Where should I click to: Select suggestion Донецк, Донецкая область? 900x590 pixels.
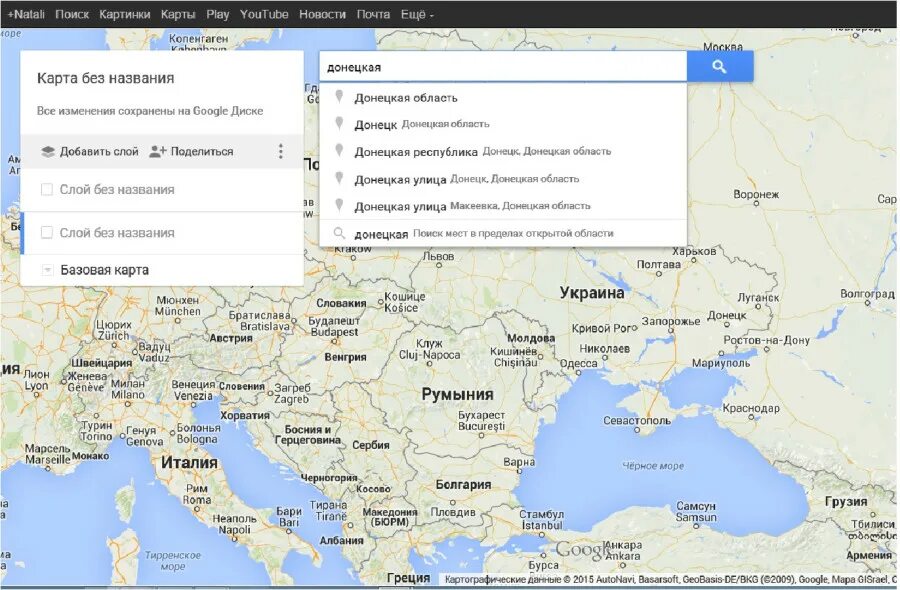click(x=503, y=125)
